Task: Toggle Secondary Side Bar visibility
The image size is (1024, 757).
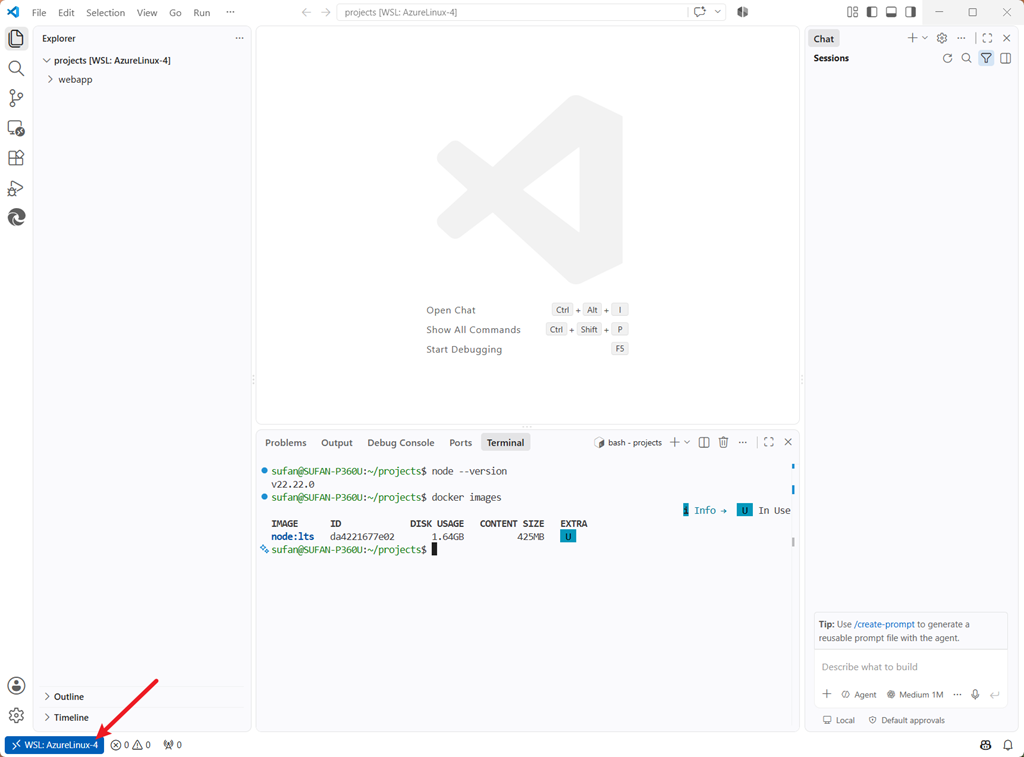Action: (910, 12)
